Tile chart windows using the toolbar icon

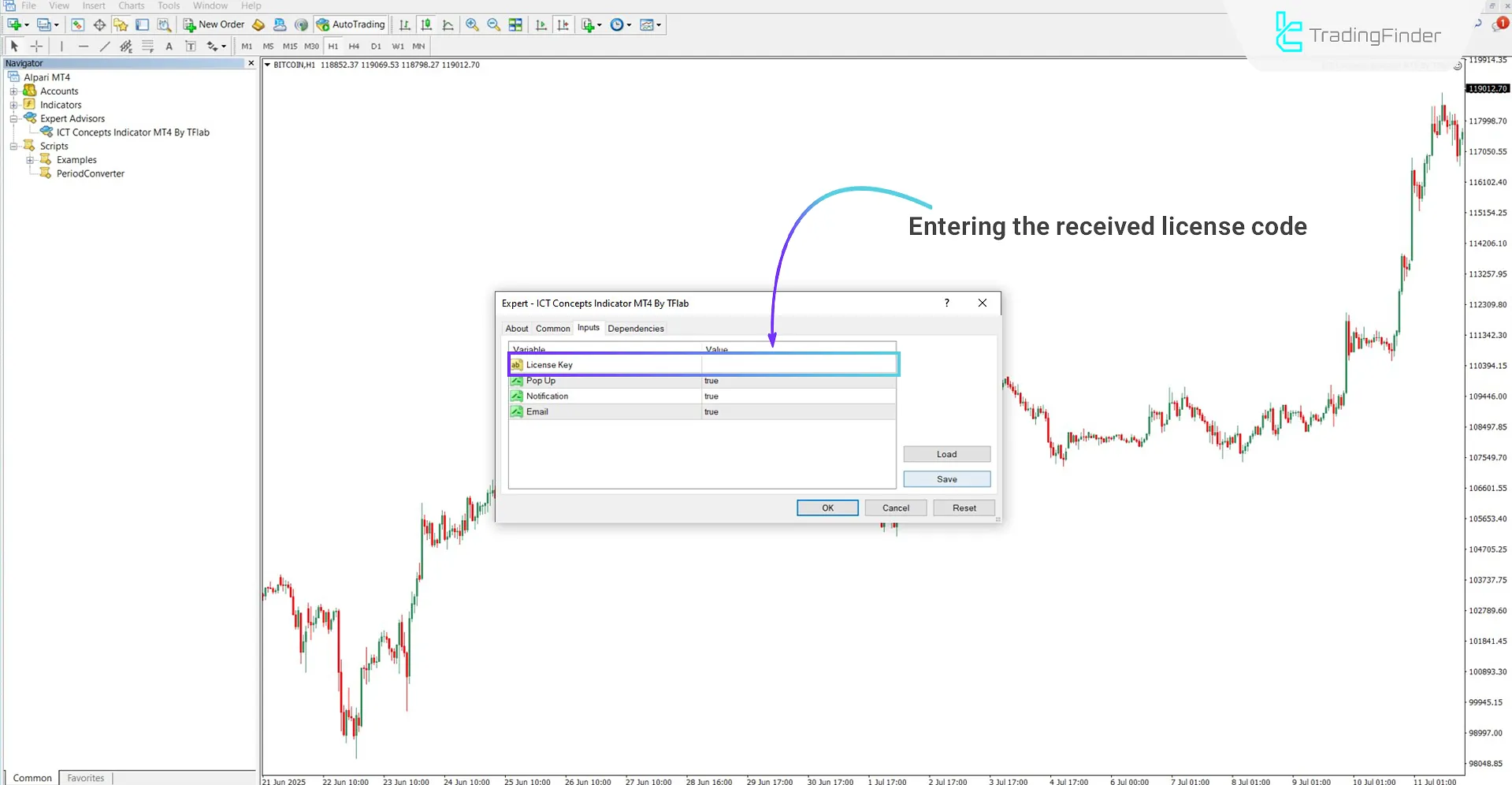[x=515, y=24]
